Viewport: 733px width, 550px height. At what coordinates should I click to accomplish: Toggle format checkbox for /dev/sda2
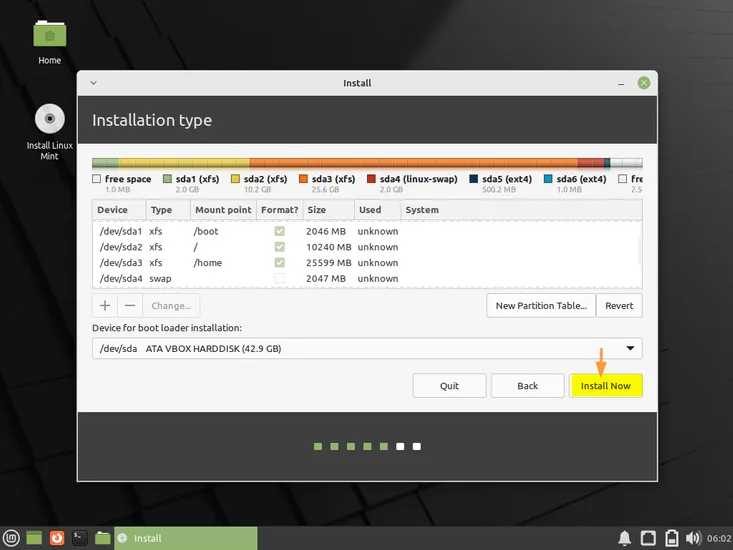click(280, 247)
